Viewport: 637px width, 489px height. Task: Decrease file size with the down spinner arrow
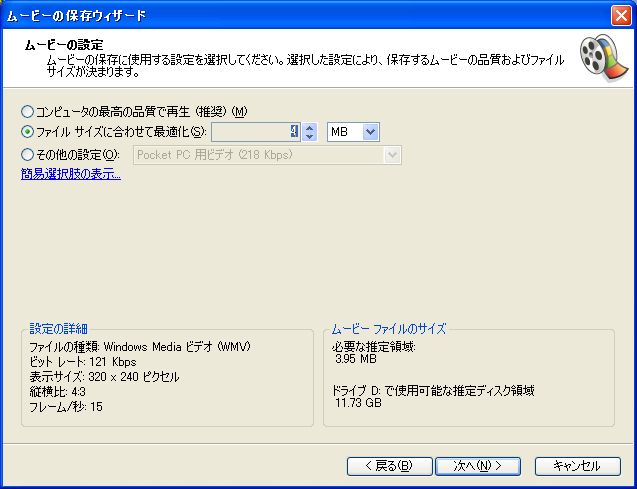[x=310, y=137]
